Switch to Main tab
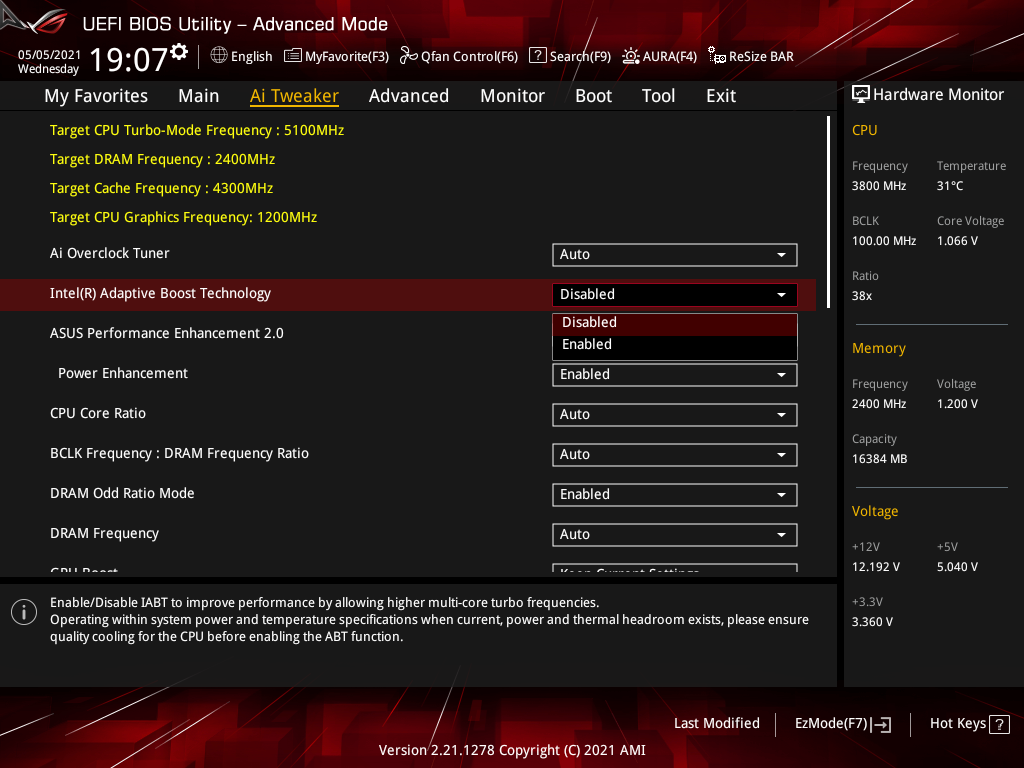The image size is (1024, 768). [x=199, y=96]
